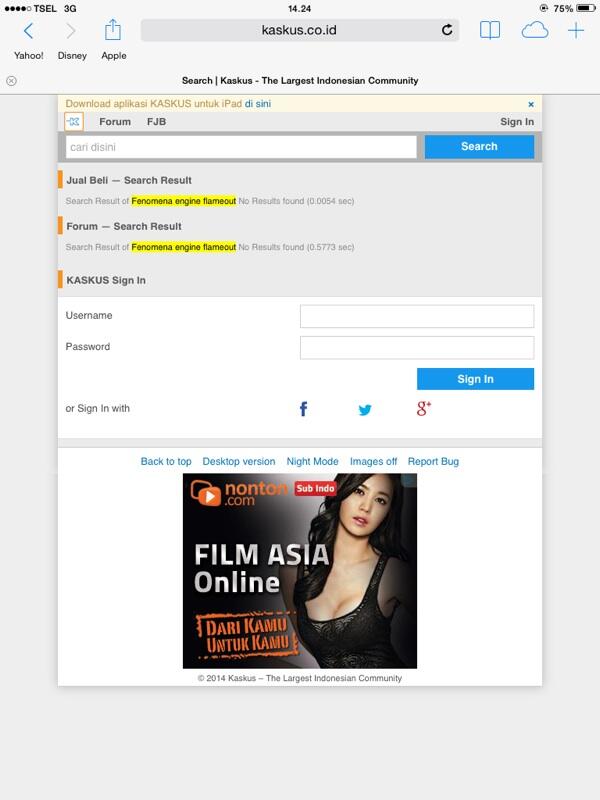Tap the 'Forum — Search Result' heading
This screenshot has width=600, height=800.
point(123,226)
